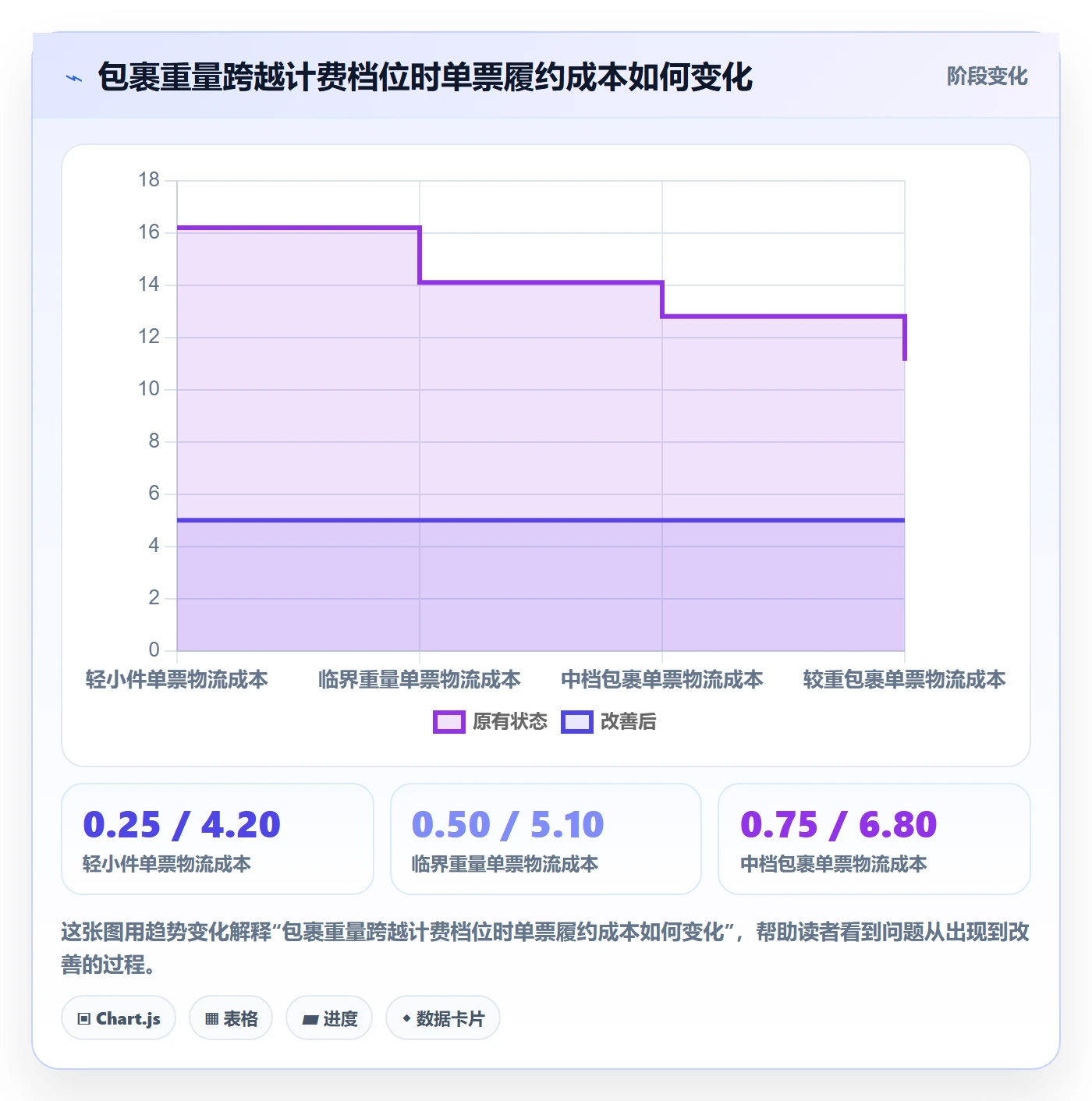1092x1101 pixels.
Task: Click the 阶段变化 label in the header
Action: point(987,76)
